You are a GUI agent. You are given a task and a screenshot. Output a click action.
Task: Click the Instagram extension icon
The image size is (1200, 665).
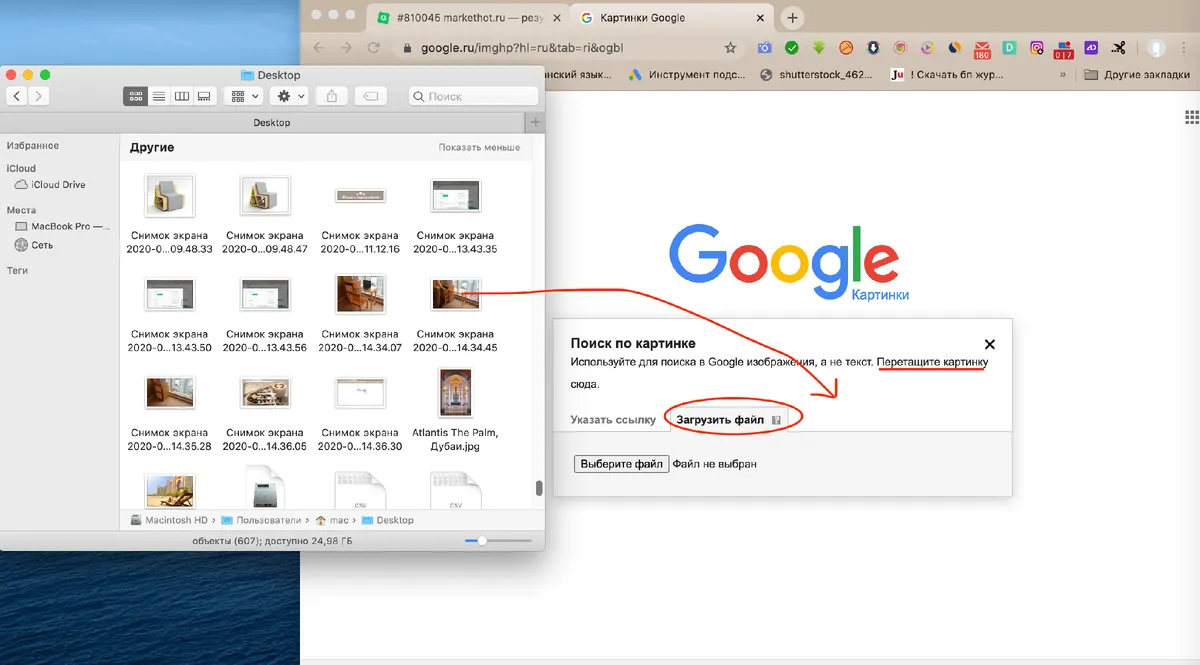1037,47
